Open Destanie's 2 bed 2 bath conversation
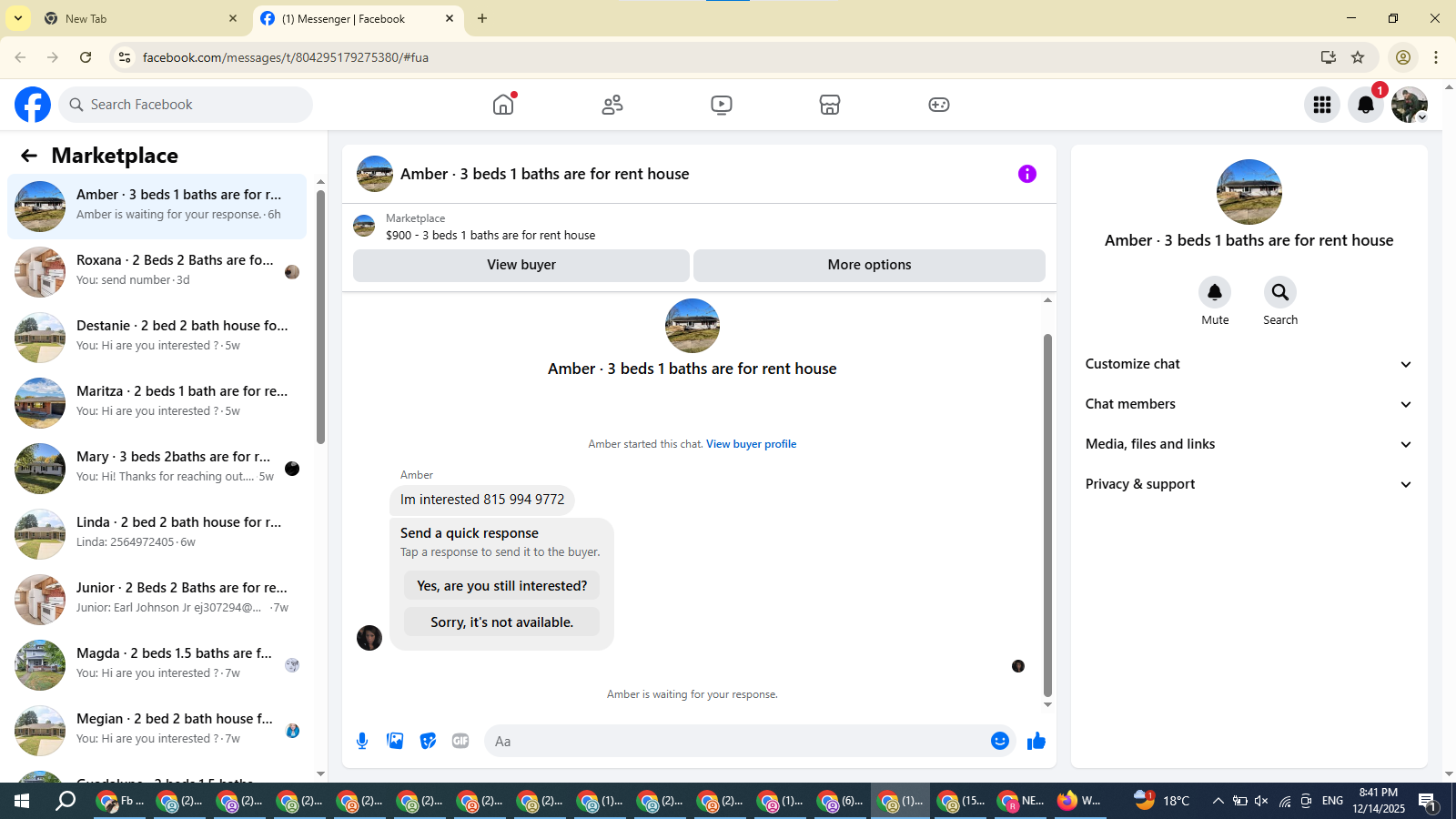This screenshot has height=819, width=1456. 157,338
